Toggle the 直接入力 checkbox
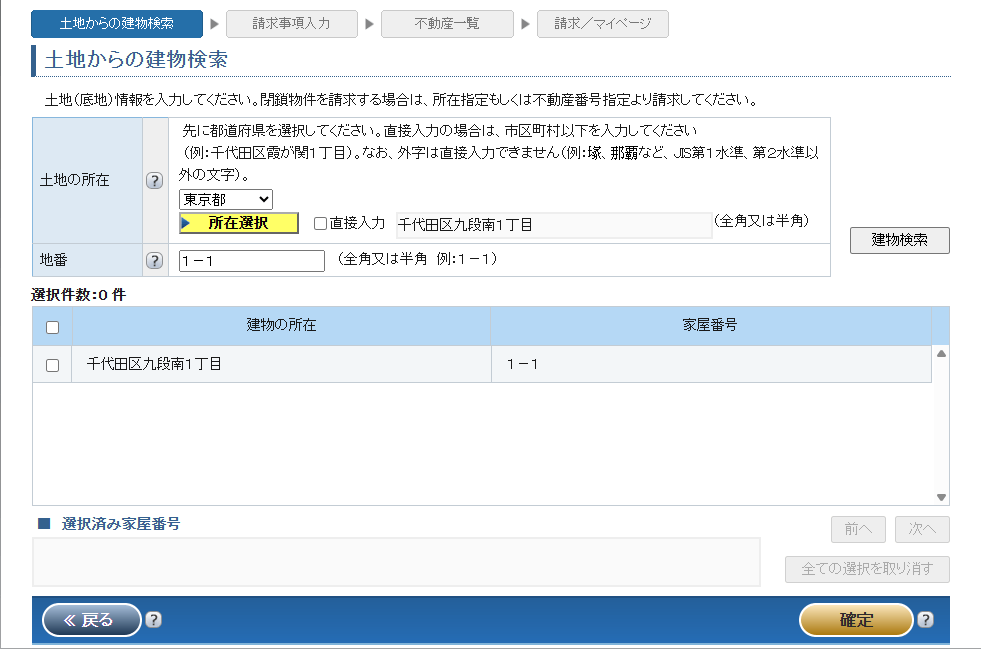The image size is (981, 649). 320,224
